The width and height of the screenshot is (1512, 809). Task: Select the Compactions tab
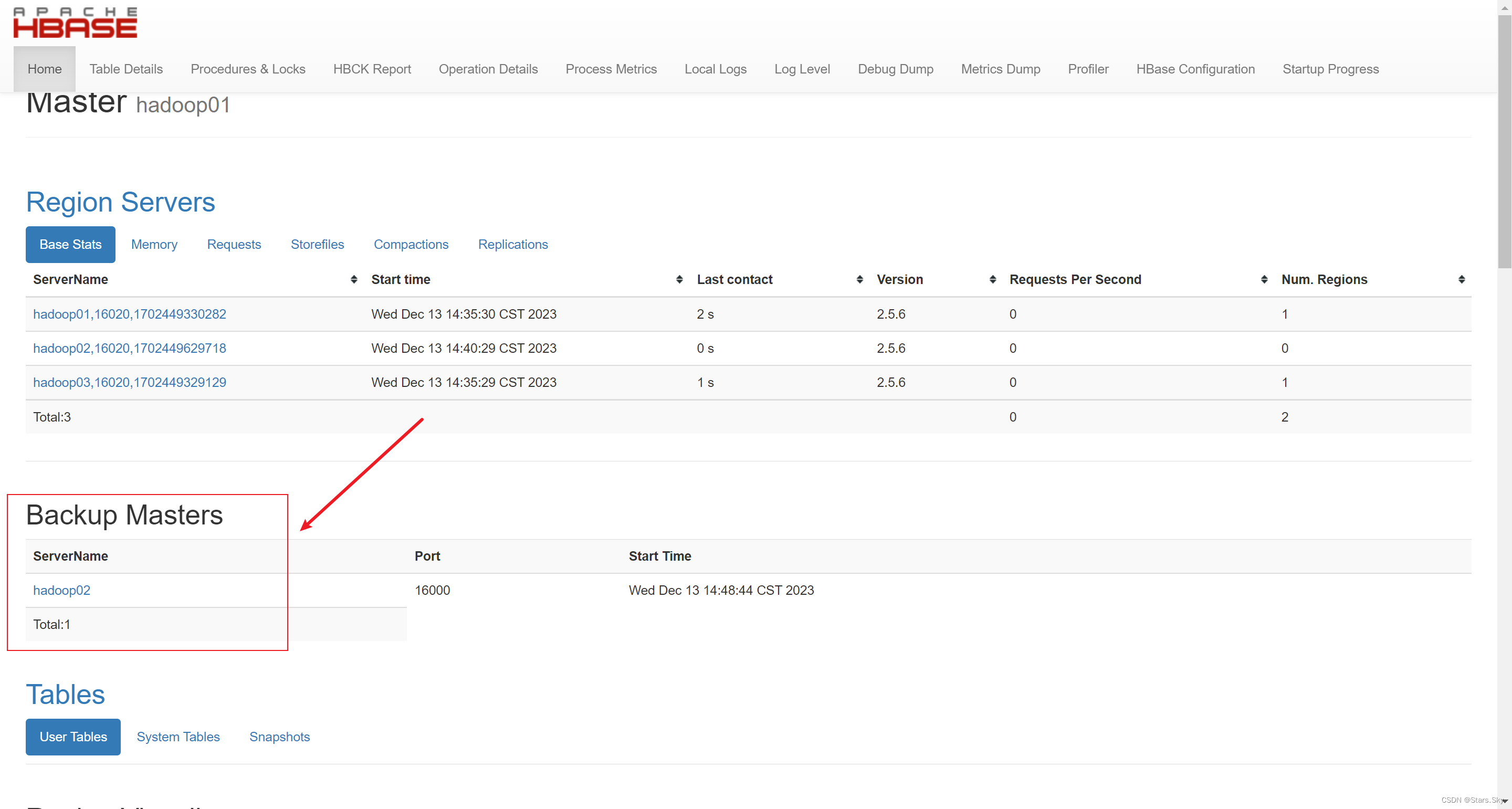point(411,244)
